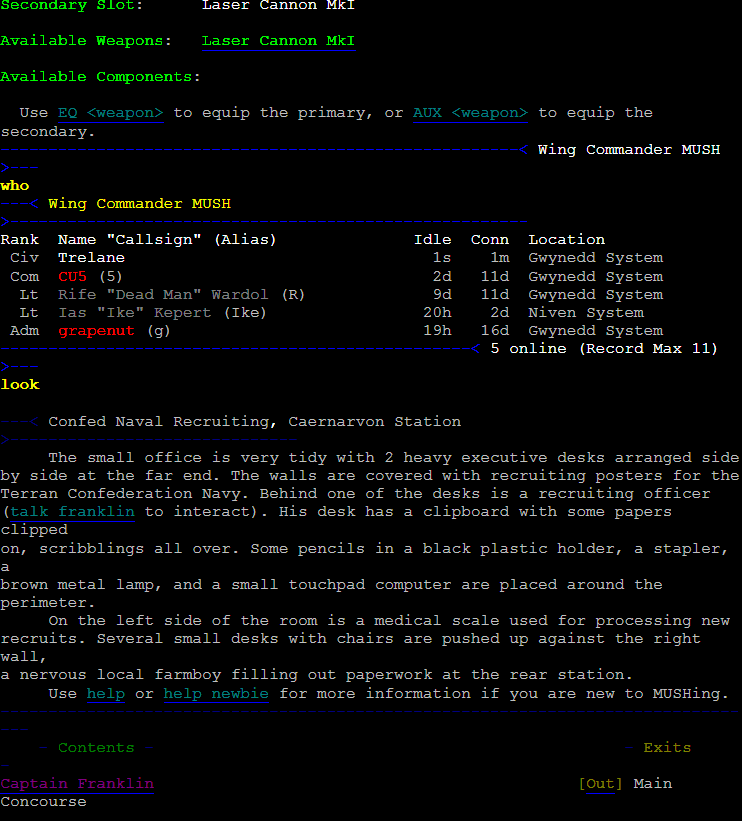Select Captain Franklin in the Contents list
Screen dimensions: 742x821
(77, 783)
